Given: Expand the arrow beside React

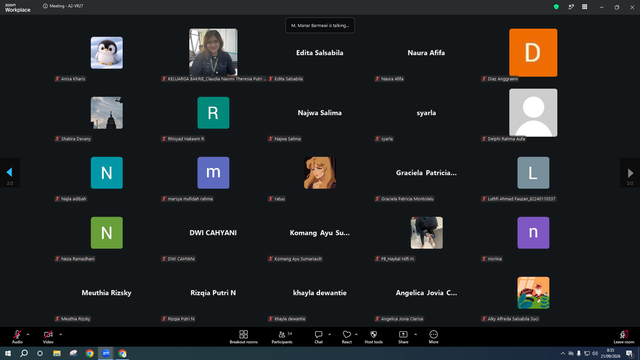Looking at the screenshot, I should tap(356, 334).
